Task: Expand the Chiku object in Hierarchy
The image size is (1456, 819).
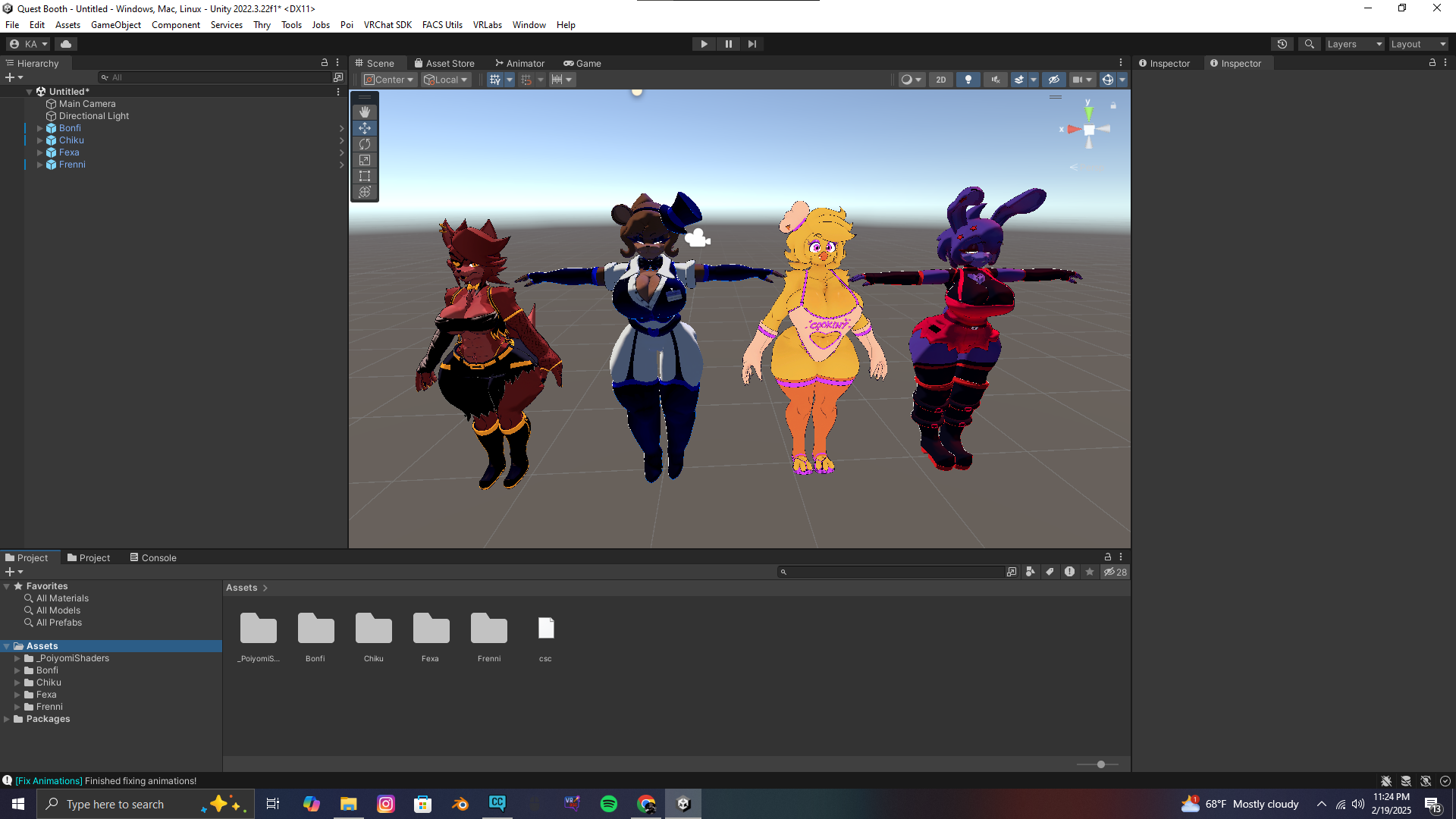Action: [40, 140]
